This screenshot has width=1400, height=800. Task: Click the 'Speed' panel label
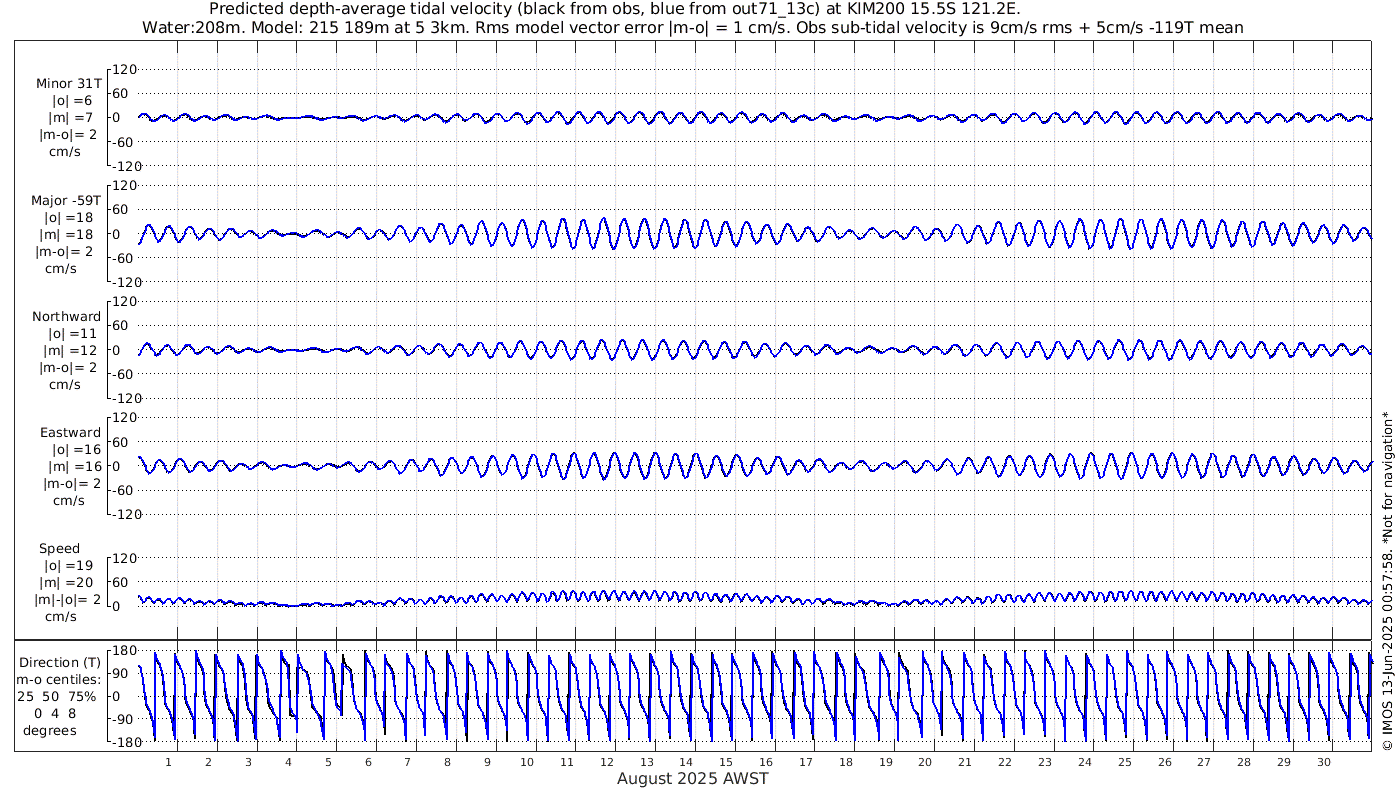[x=59, y=548]
